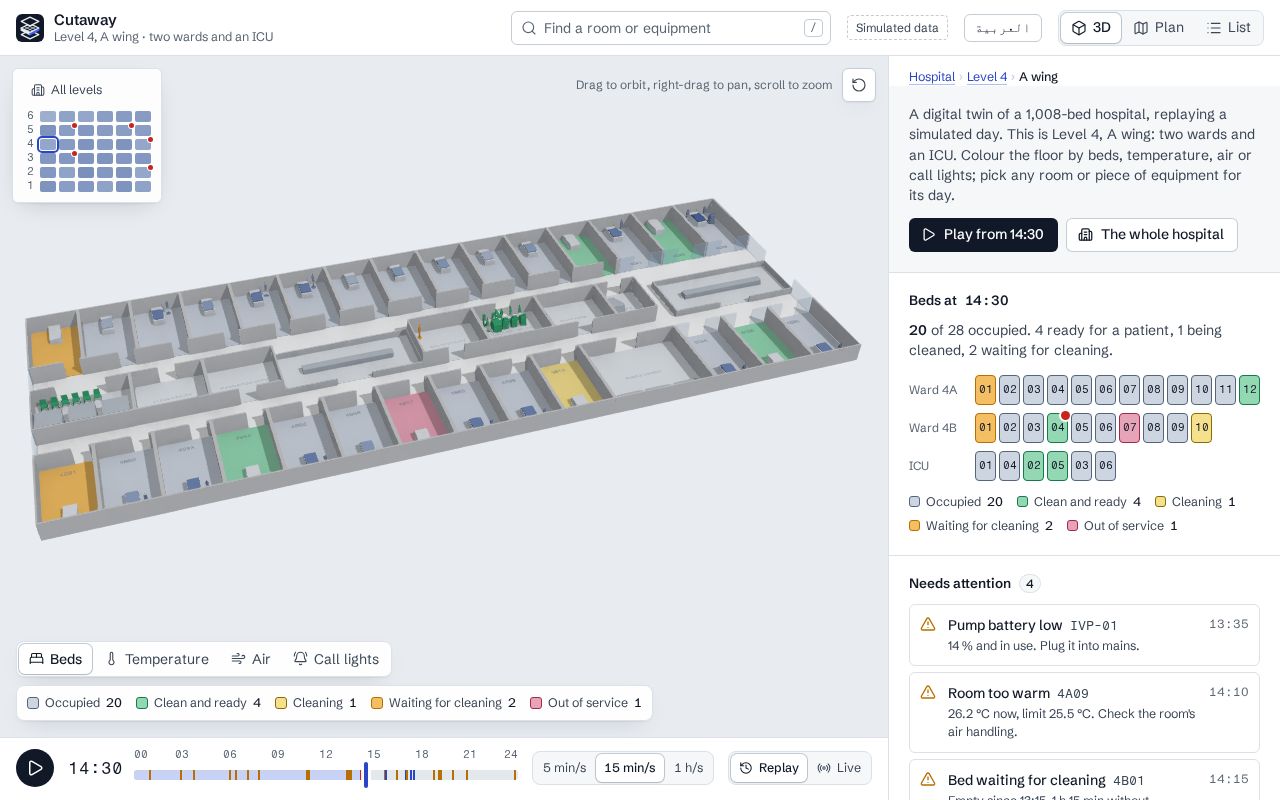
Task: Select bed 10 in Ward 4B row
Action: [x=1202, y=428]
